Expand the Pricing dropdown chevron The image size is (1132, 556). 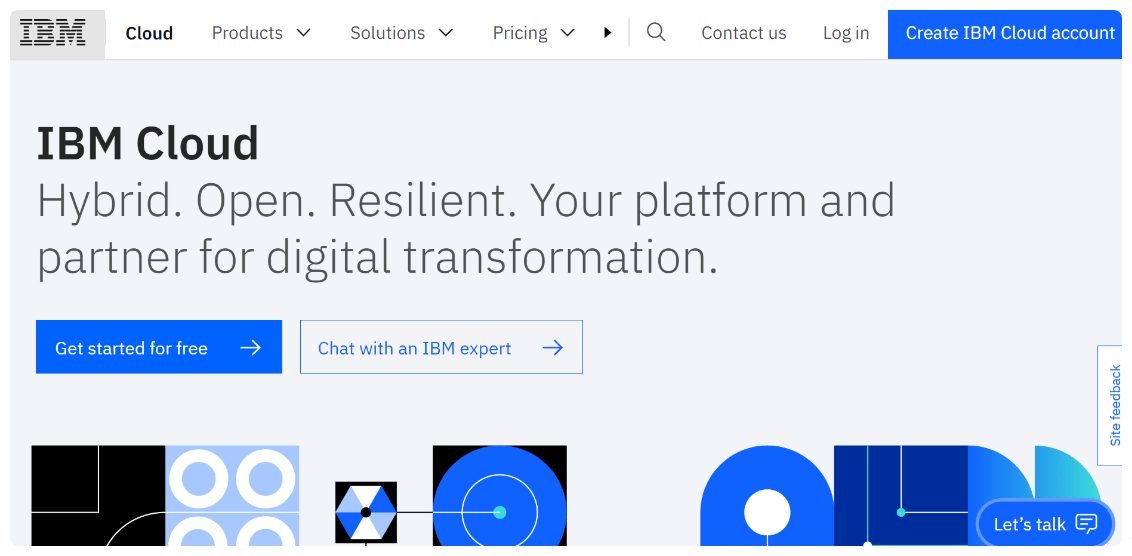point(568,33)
